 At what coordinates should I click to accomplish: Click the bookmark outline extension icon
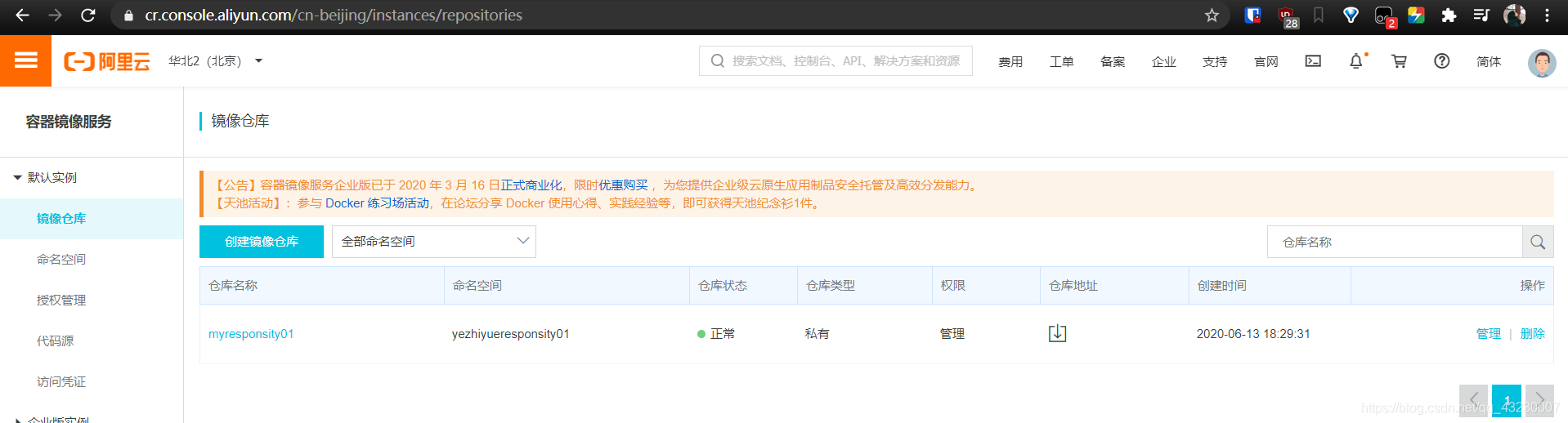click(1318, 15)
